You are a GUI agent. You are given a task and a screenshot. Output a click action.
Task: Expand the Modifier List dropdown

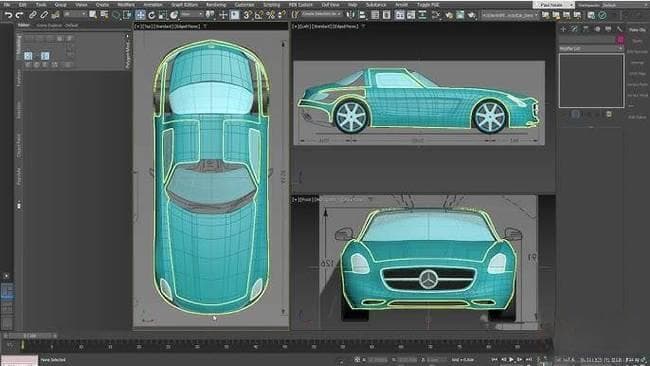pyautogui.click(x=591, y=48)
